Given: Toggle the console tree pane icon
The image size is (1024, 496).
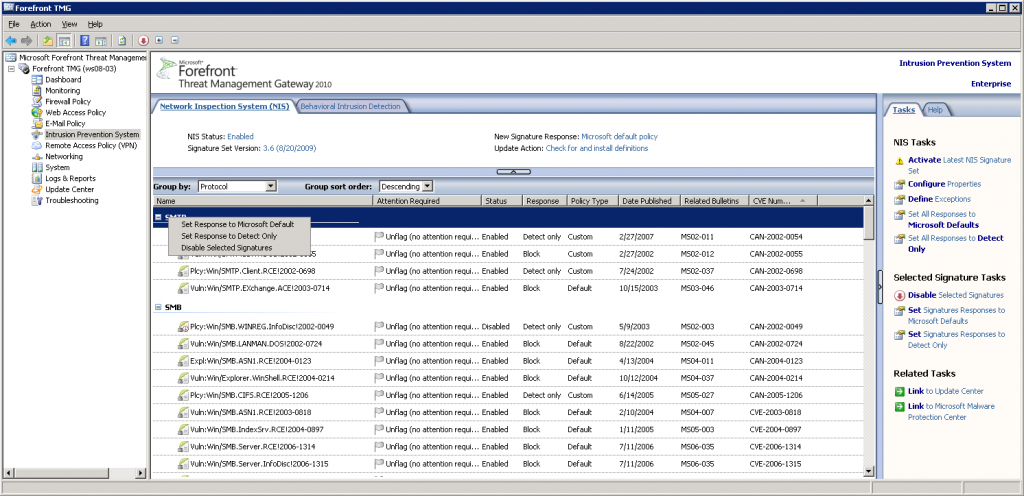Looking at the screenshot, I should [64, 40].
